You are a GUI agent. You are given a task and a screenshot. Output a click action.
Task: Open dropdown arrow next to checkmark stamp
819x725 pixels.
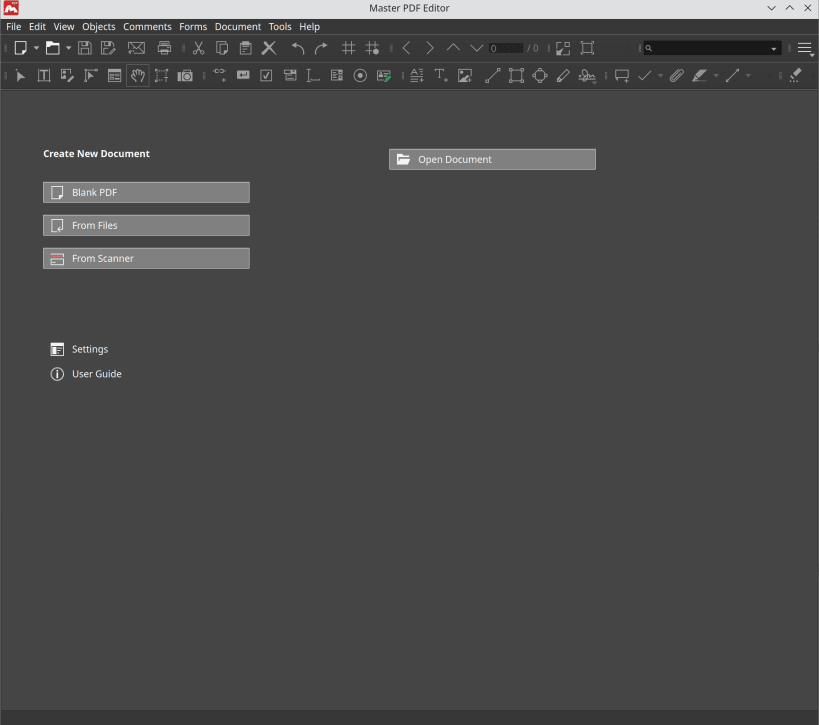[x=660, y=76]
